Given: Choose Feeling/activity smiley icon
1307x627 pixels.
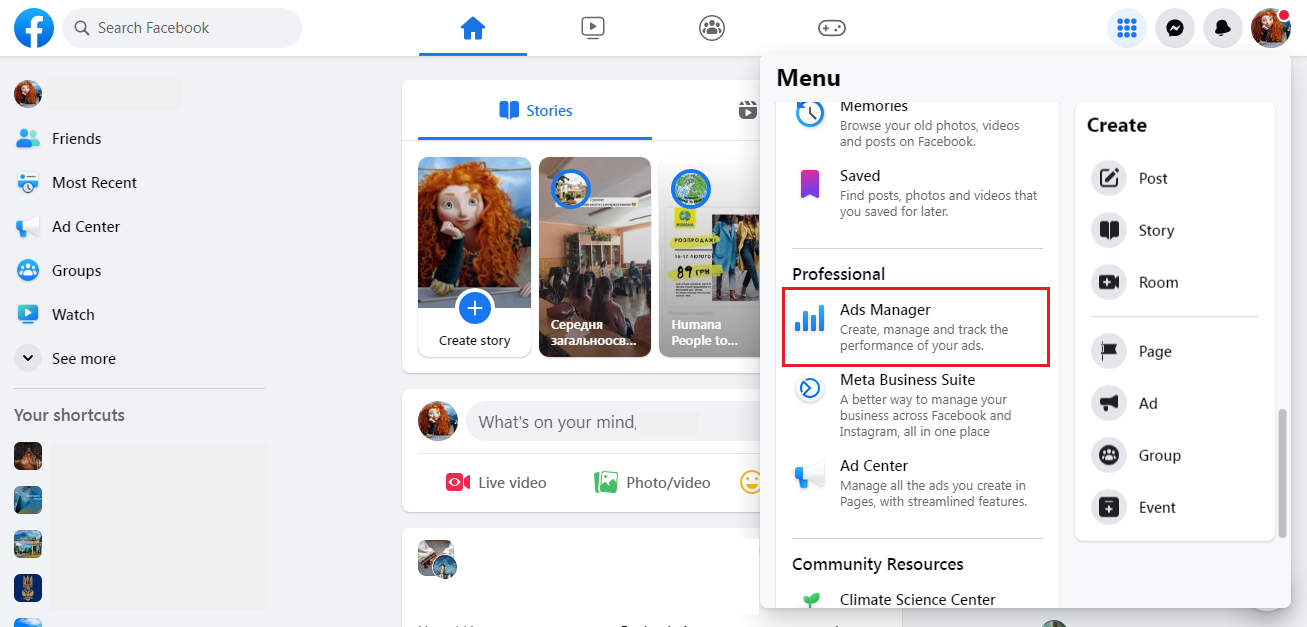Looking at the screenshot, I should [x=750, y=483].
